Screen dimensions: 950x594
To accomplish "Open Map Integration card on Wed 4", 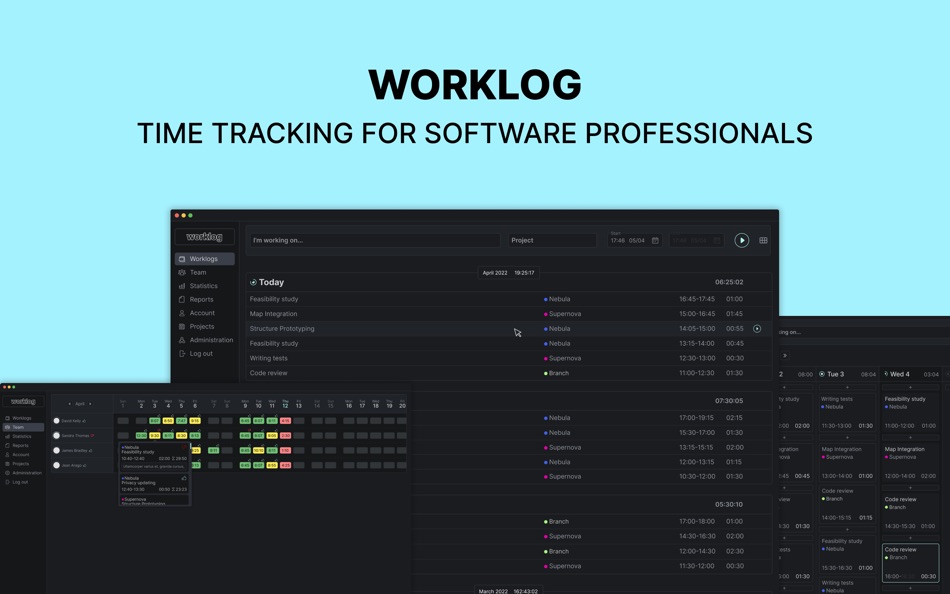I will pyautogui.click(x=911, y=462).
